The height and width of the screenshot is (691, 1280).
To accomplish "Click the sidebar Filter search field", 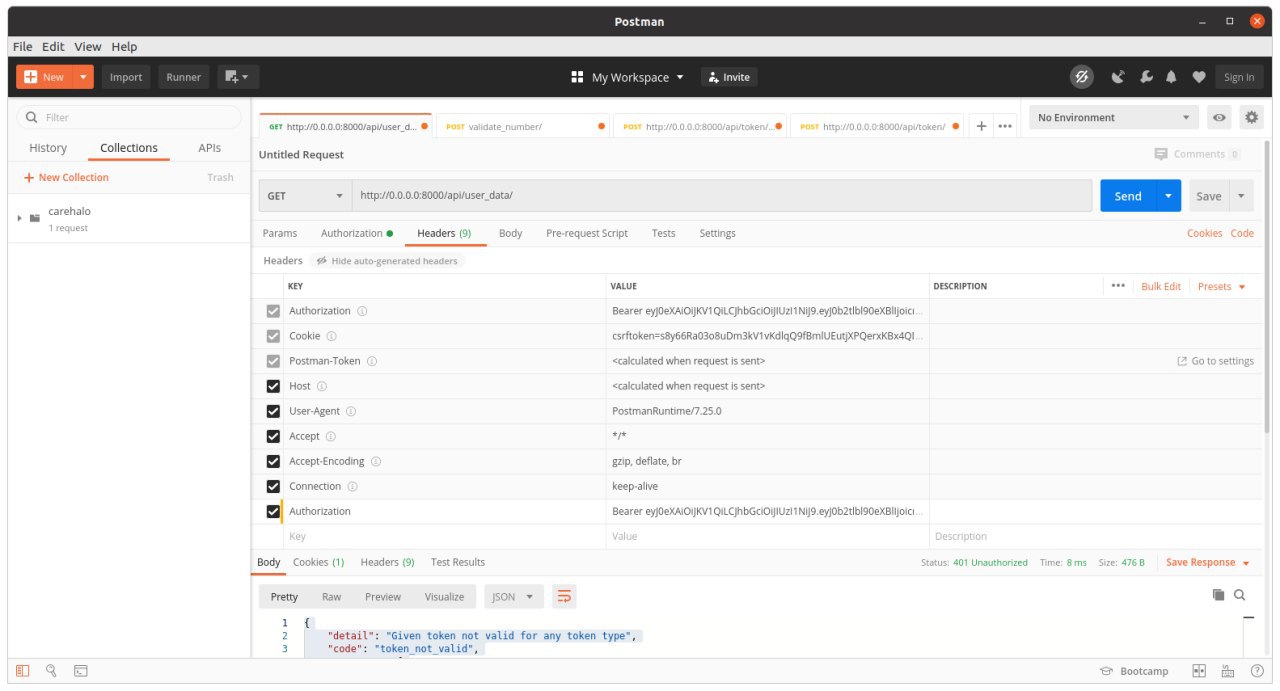I will pos(129,117).
